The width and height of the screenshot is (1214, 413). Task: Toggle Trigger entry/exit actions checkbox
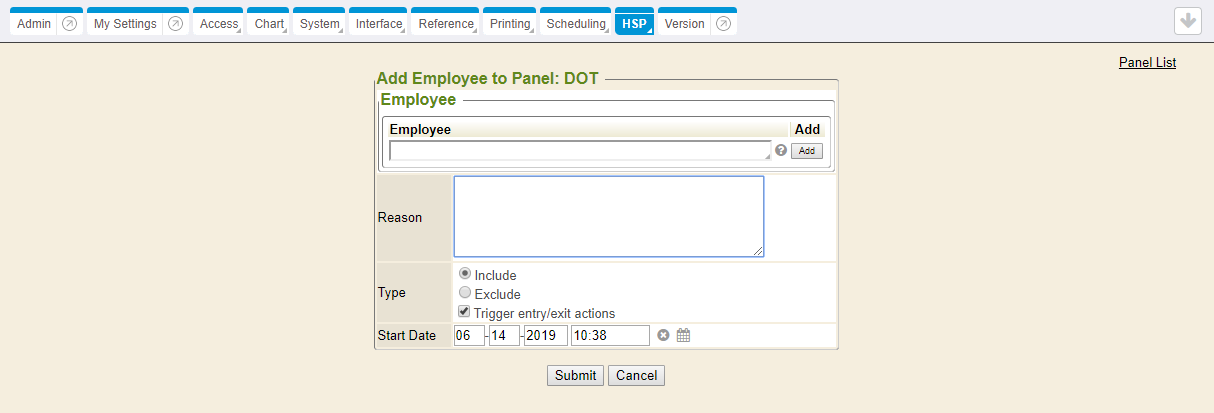pos(465,312)
